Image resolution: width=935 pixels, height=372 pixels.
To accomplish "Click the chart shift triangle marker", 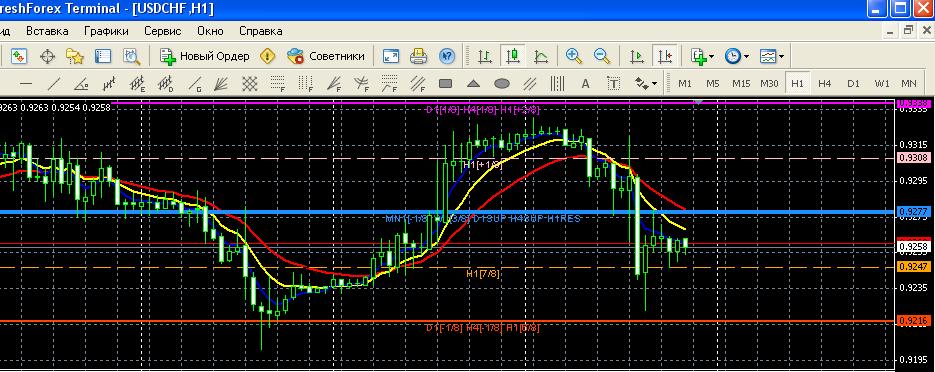I will (x=699, y=102).
